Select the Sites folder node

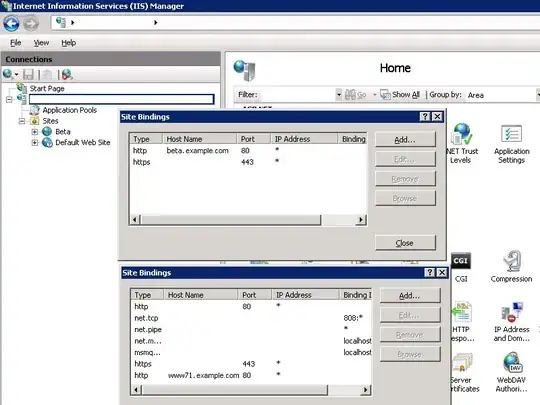point(50,121)
